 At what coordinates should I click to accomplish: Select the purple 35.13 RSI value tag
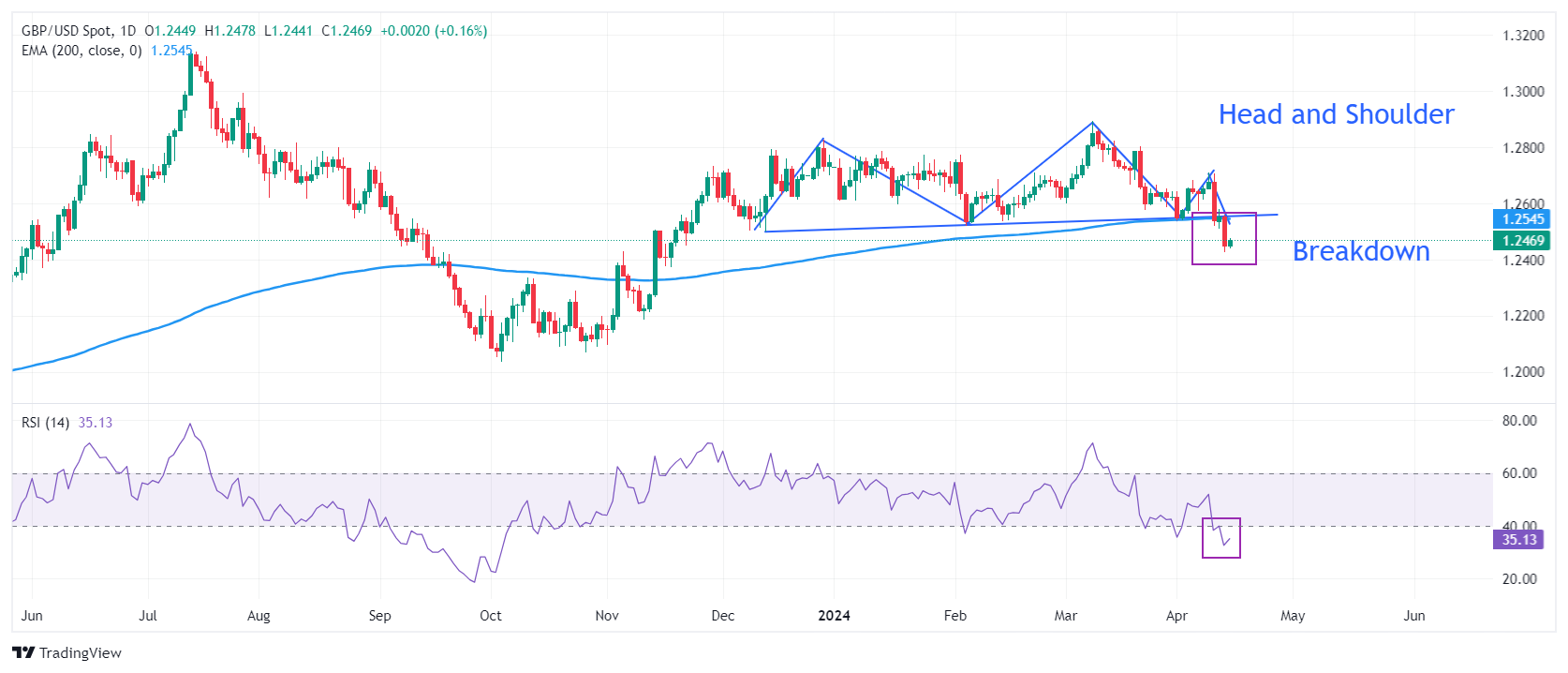[1518, 540]
